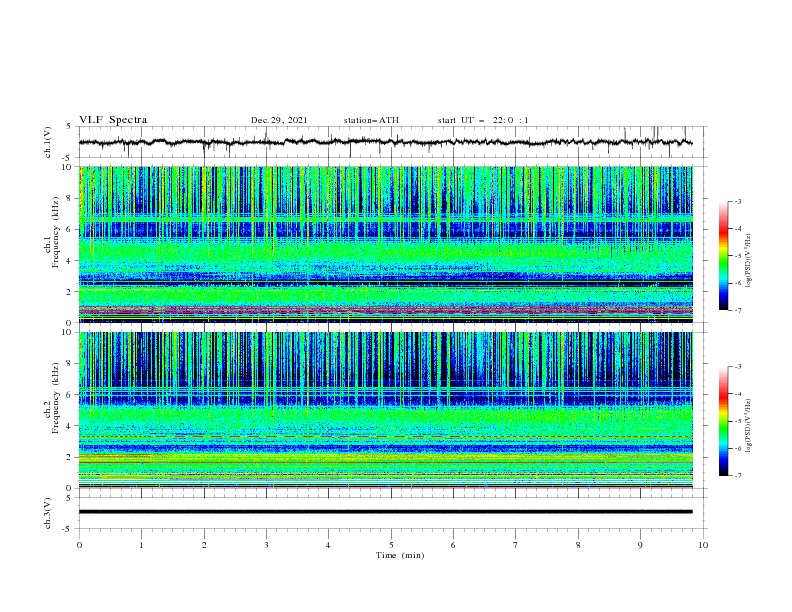Click the ch.2 colorbar 'log(PSD)(V²/Hz)' label

click(x=748, y=425)
